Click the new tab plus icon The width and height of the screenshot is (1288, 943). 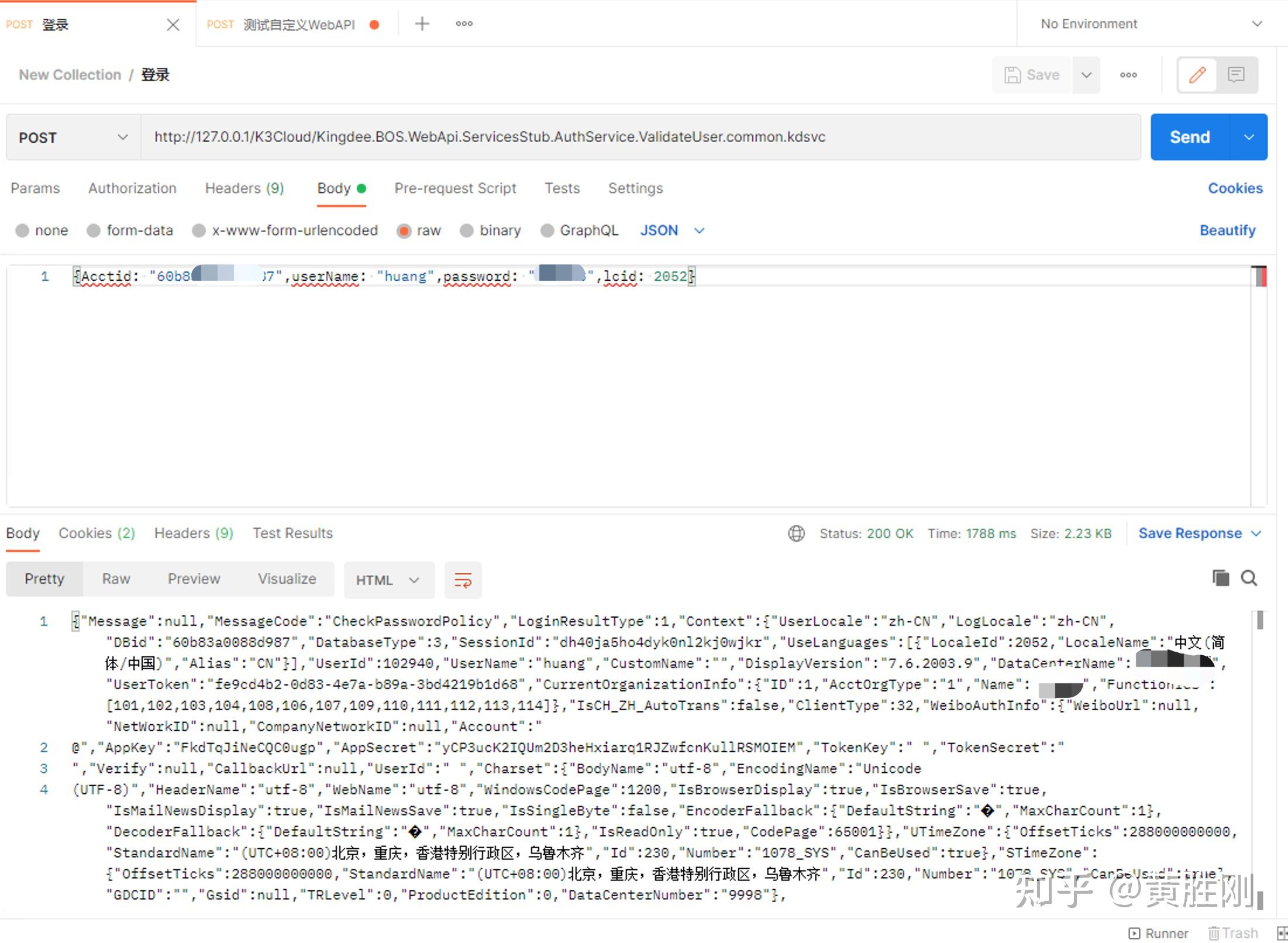pyautogui.click(x=422, y=24)
